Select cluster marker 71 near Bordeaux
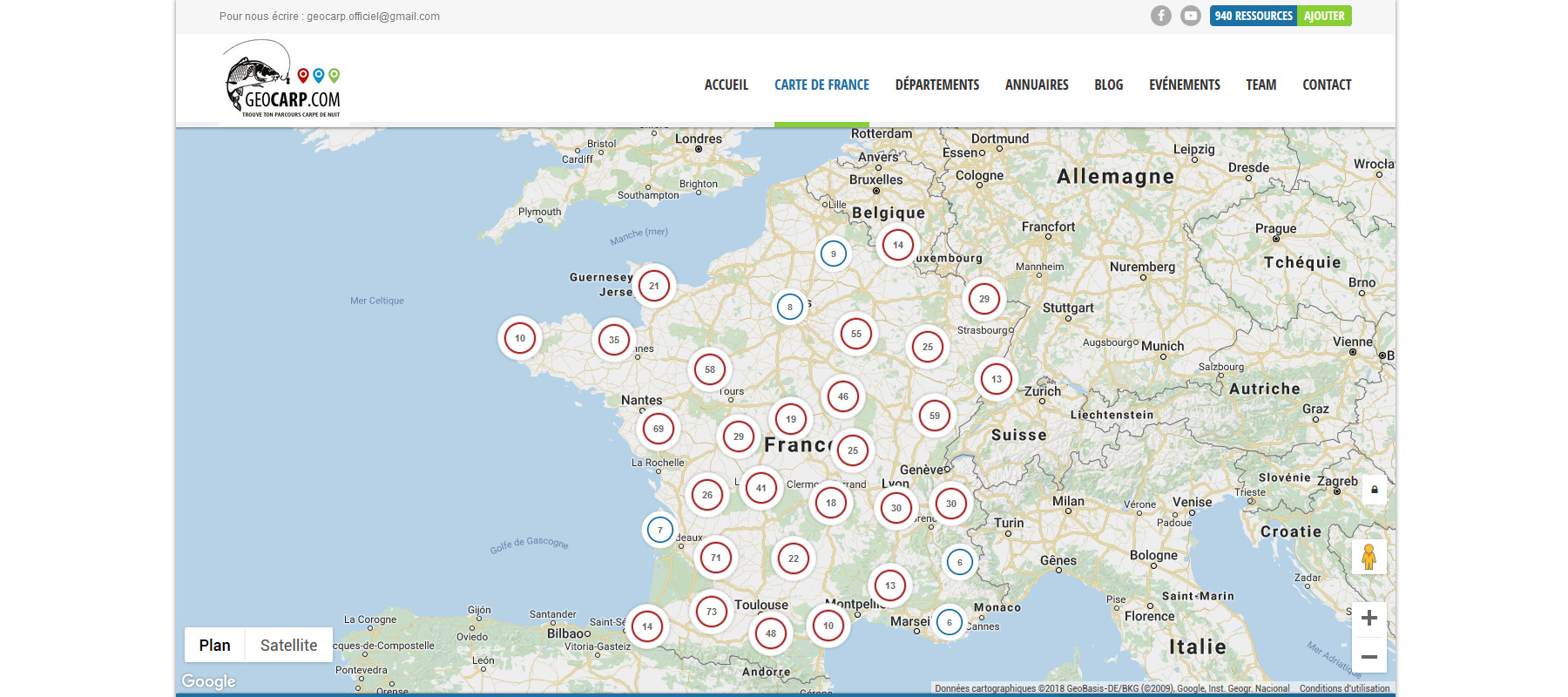 coord(716,558)
